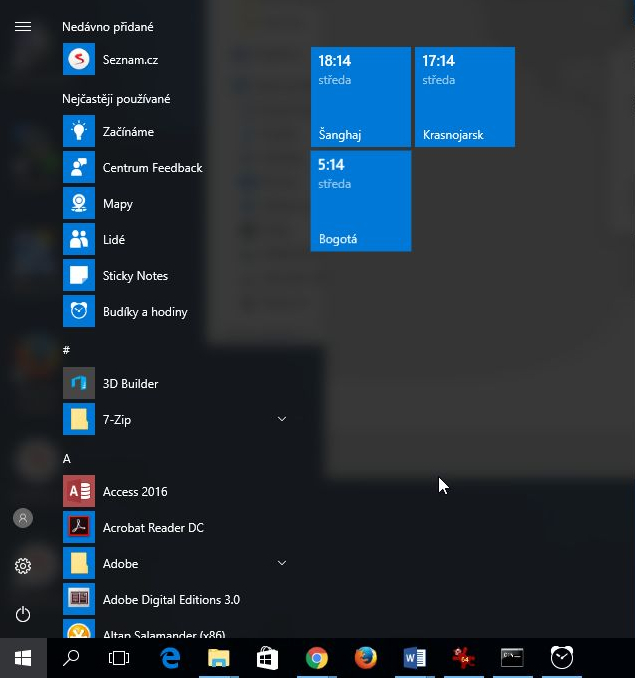Click the 7-Zip folder icon
The image size is (635, 678).
79,419
